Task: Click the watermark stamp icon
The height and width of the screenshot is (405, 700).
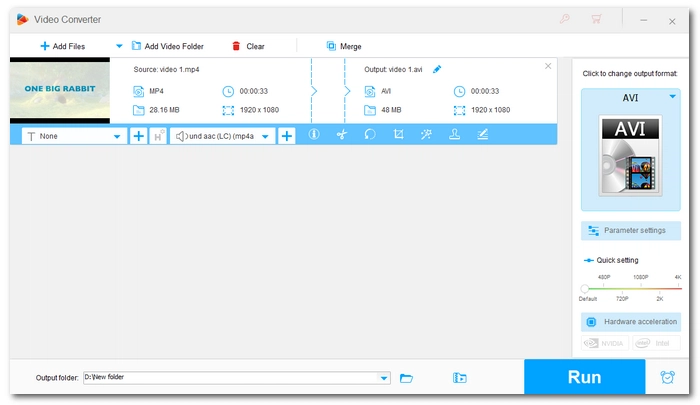Action: tap(454, 135)
